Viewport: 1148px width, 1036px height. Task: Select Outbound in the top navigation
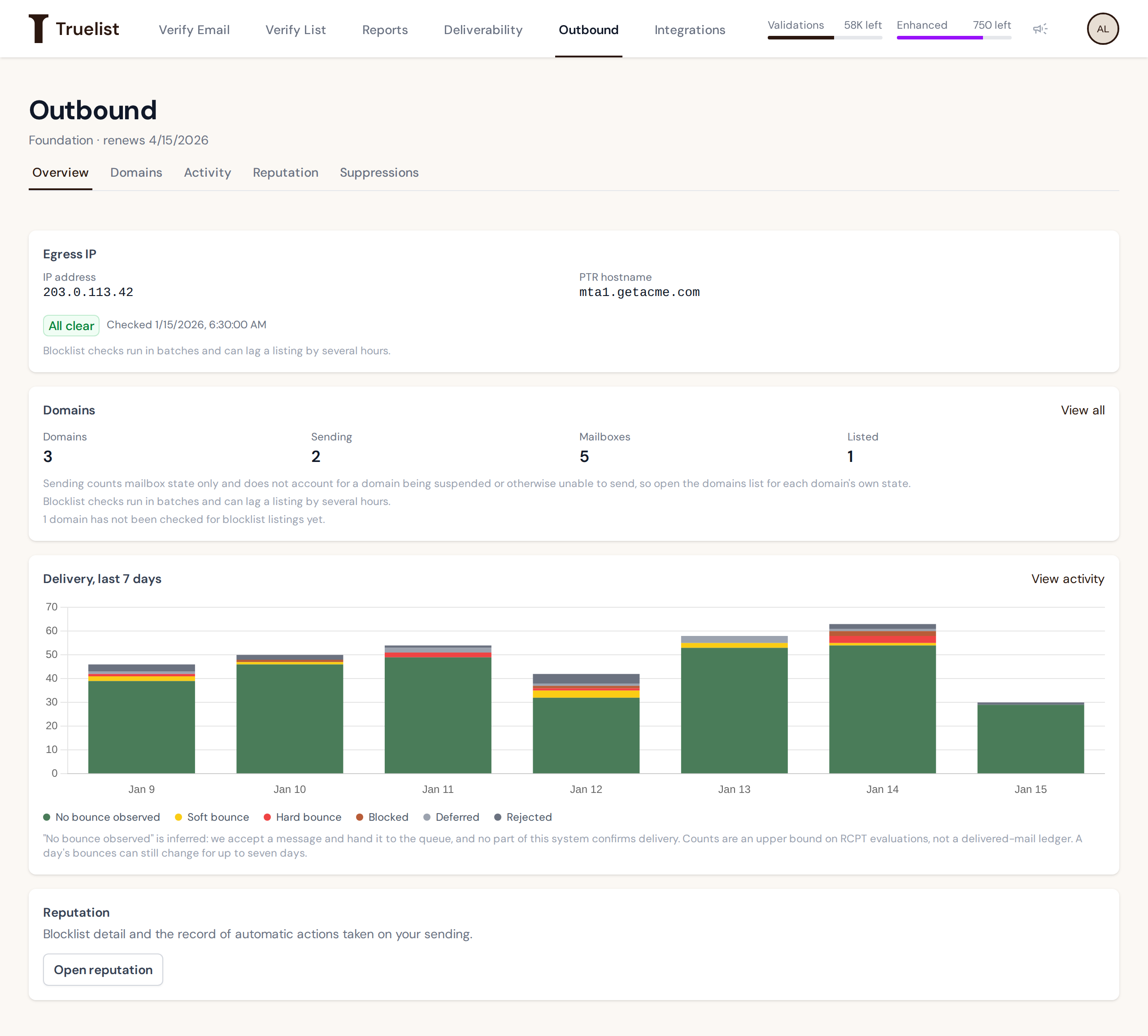[x=588, y=30]
